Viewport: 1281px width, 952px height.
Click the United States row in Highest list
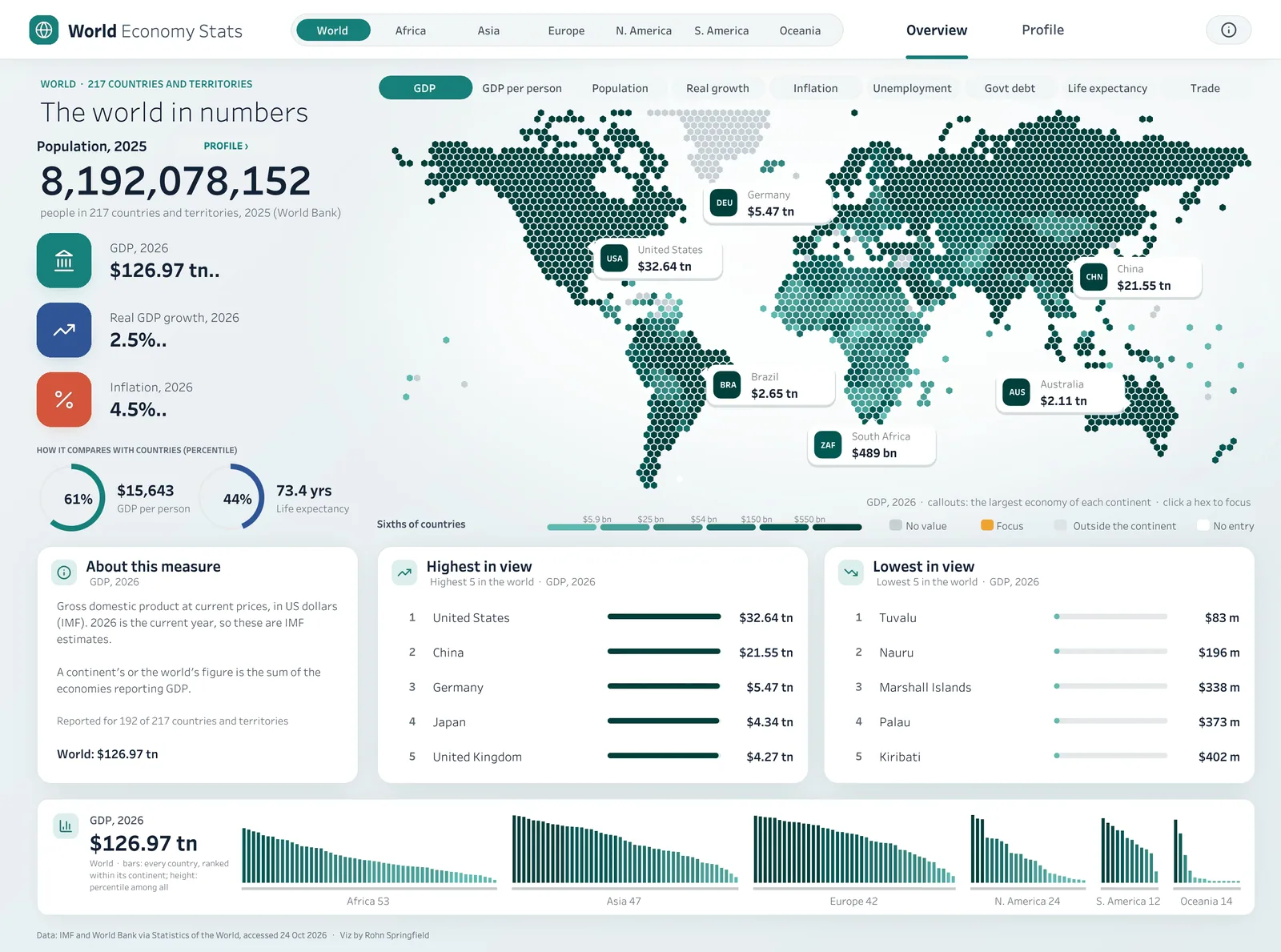coord(600,617)
